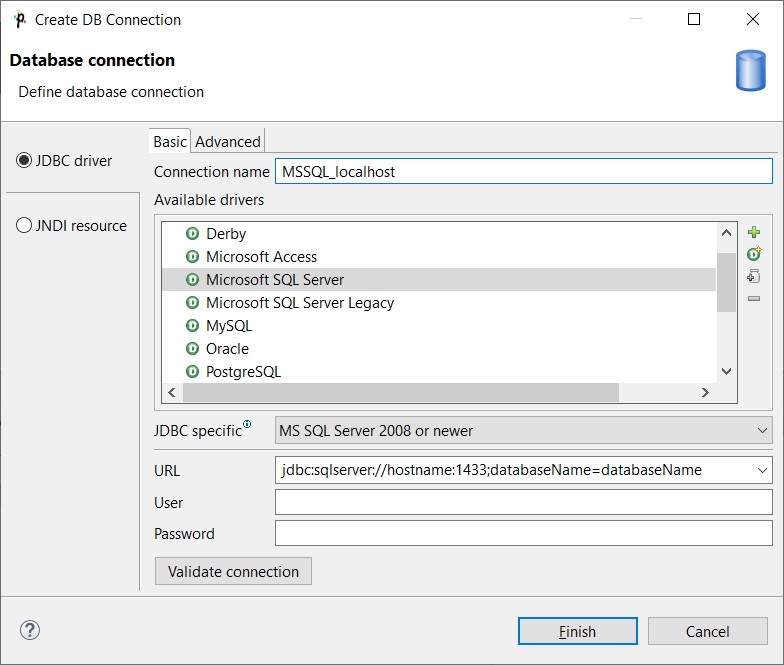Screen dimensions: 784x665
Task: Click the add JAR to driver icon
Action: click(754, 276)
